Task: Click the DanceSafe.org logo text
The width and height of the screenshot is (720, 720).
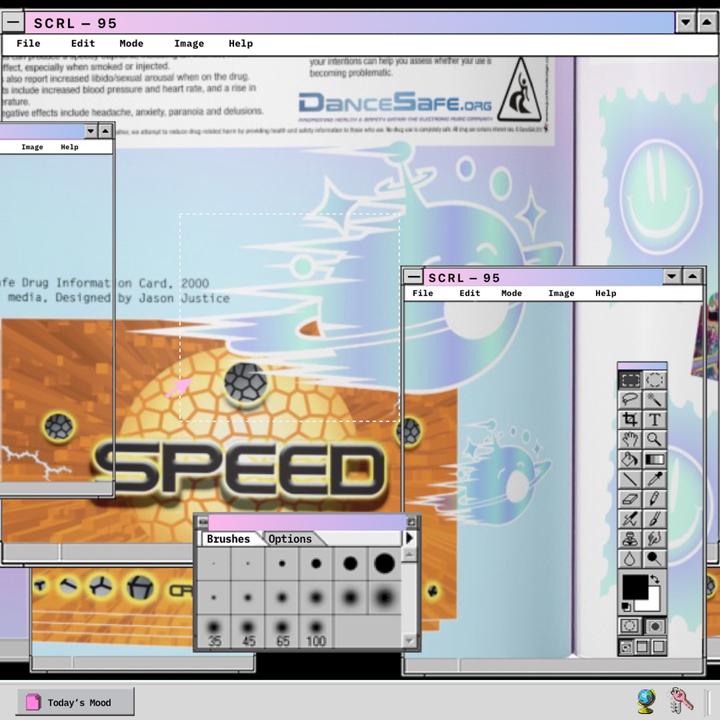Action: [x=395, y=102]
